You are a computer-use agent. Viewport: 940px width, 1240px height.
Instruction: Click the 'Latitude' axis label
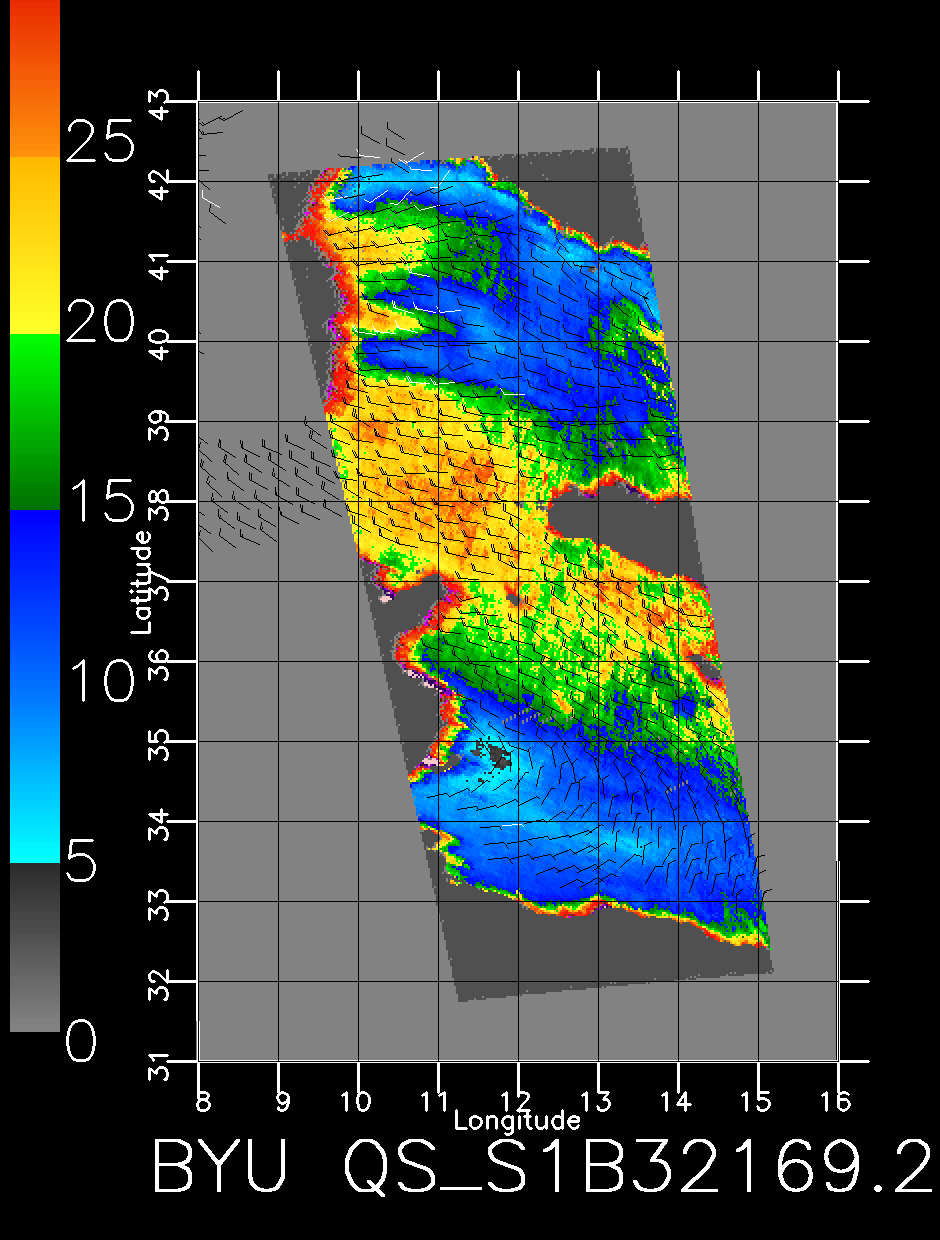tap(141, 581)
